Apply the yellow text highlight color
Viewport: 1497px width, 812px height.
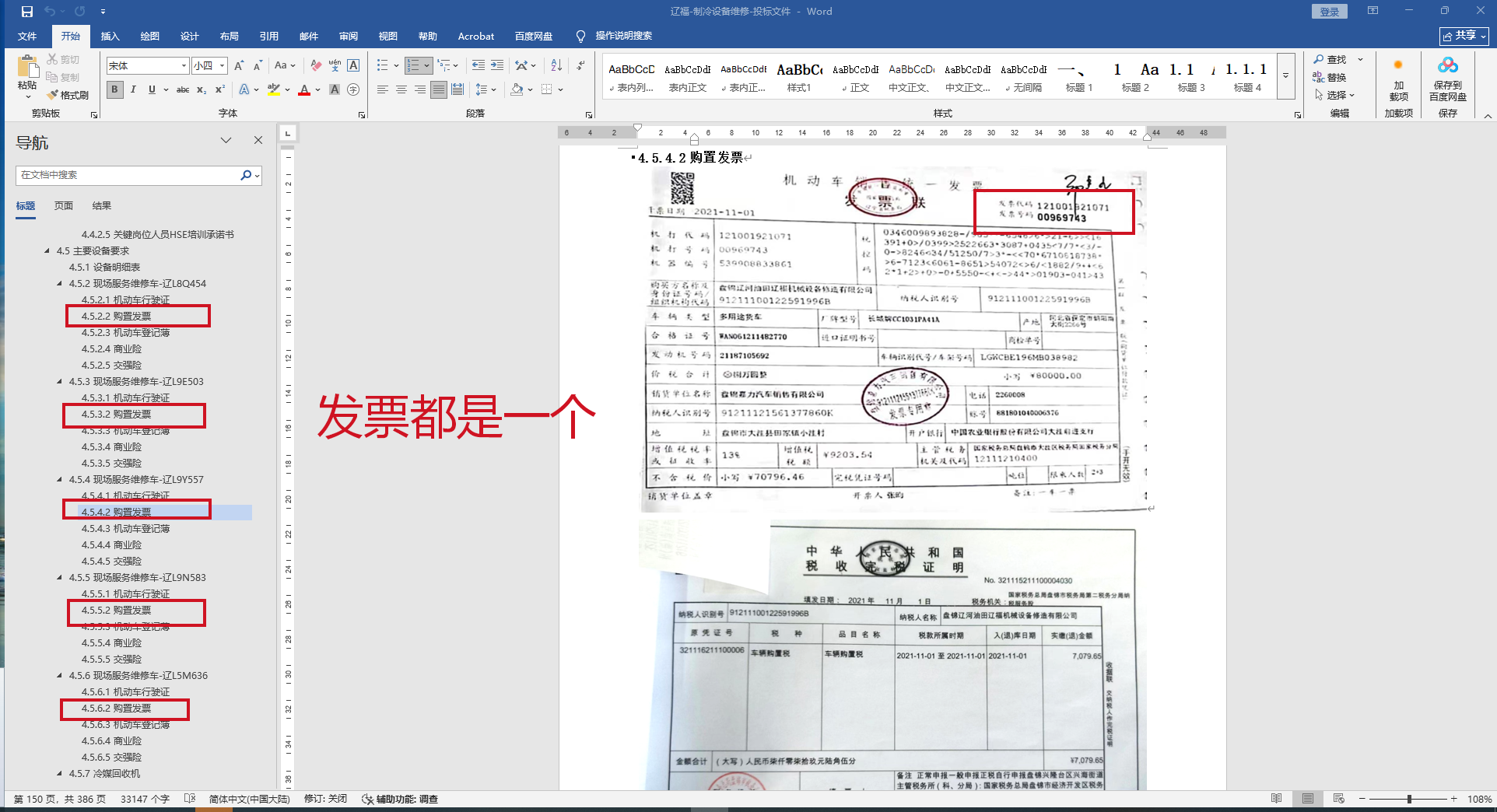coord(273,89)
